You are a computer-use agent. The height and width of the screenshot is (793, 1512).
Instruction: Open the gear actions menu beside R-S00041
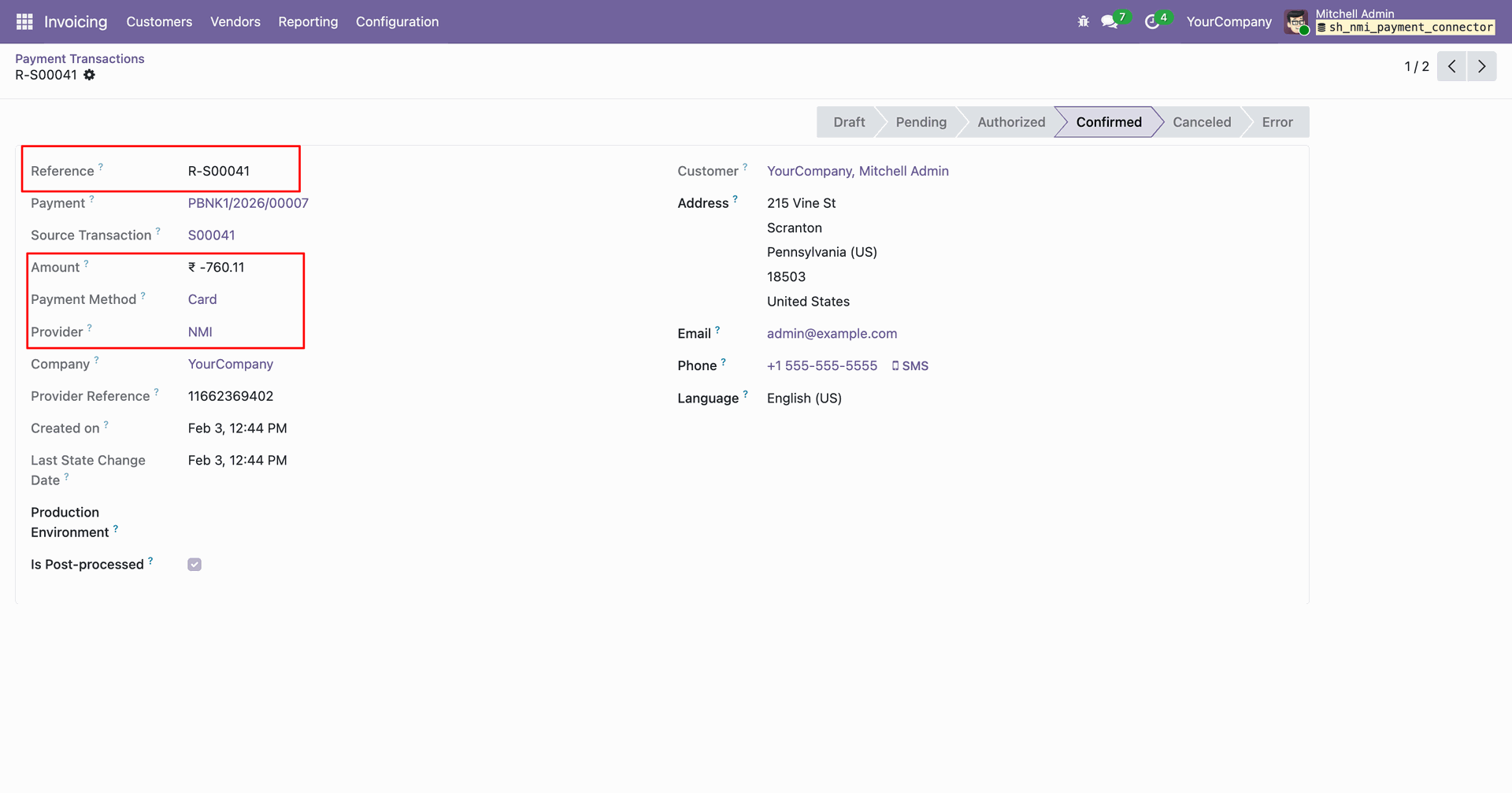(90, 75)
